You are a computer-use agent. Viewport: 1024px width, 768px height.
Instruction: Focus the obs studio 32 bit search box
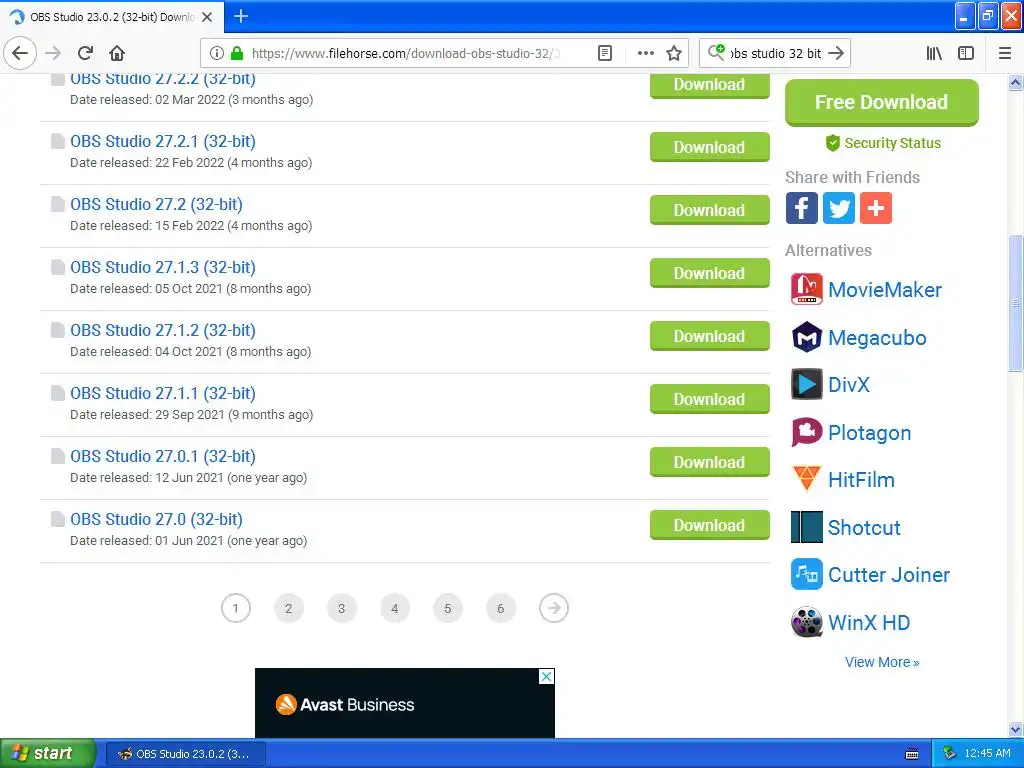(776, 53)
